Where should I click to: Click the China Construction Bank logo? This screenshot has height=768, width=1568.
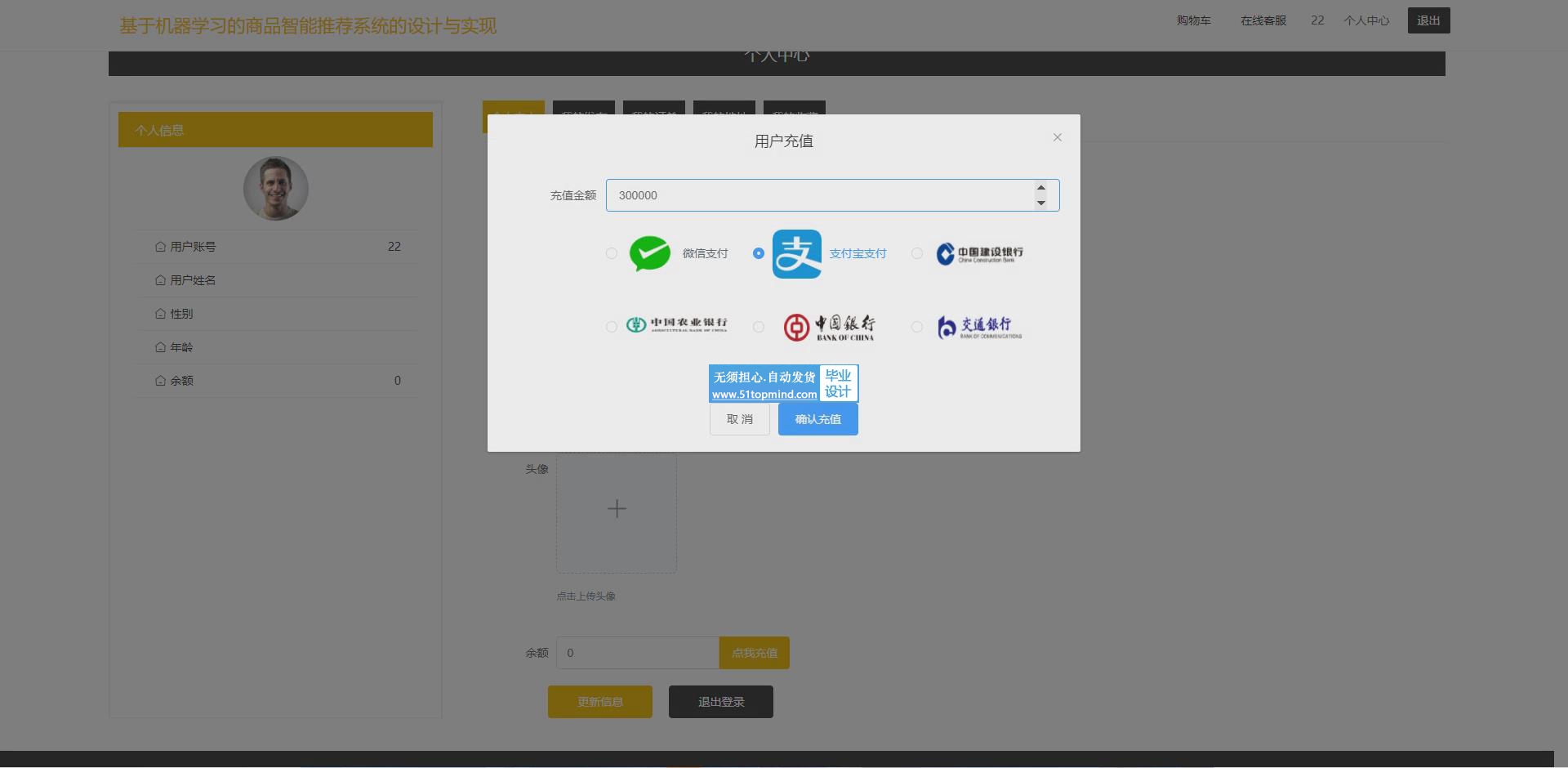[x=979, y=254]
